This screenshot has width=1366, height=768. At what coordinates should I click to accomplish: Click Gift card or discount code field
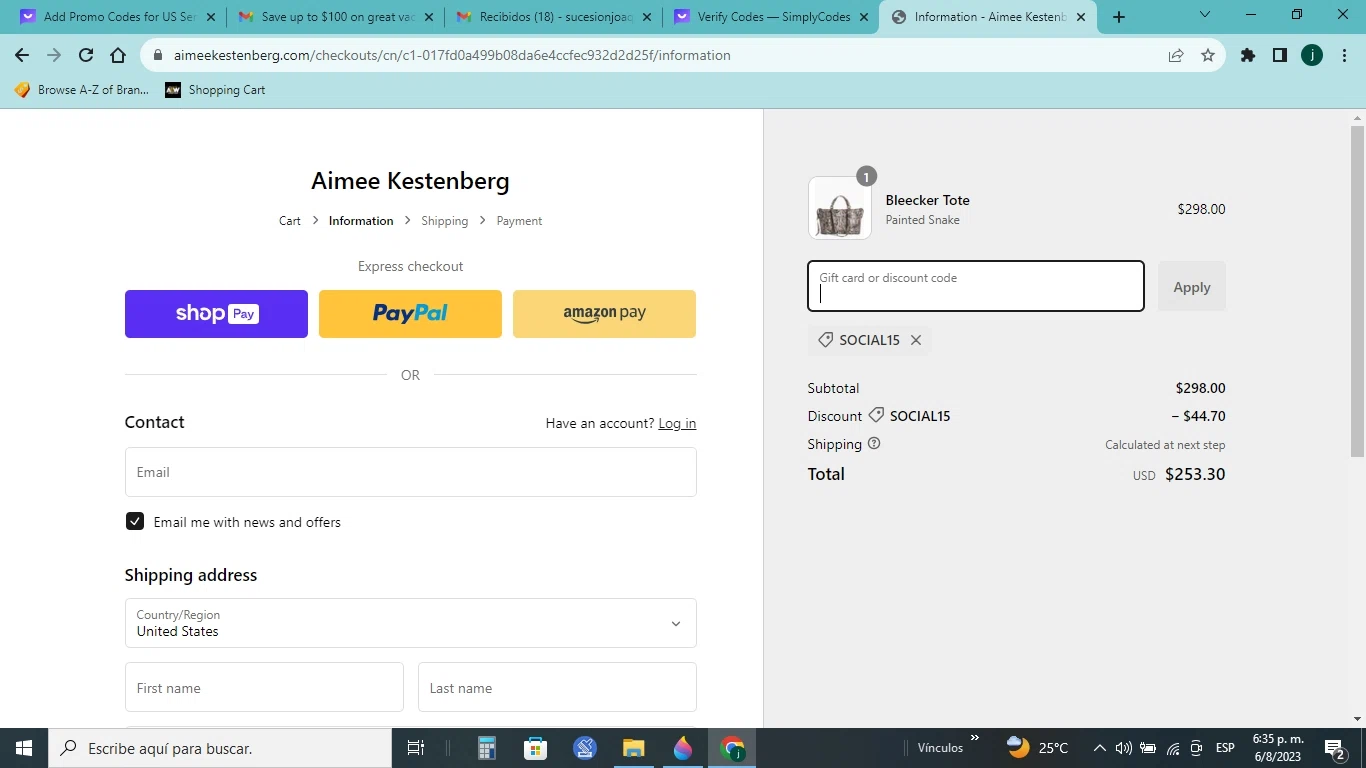point(976,286)
